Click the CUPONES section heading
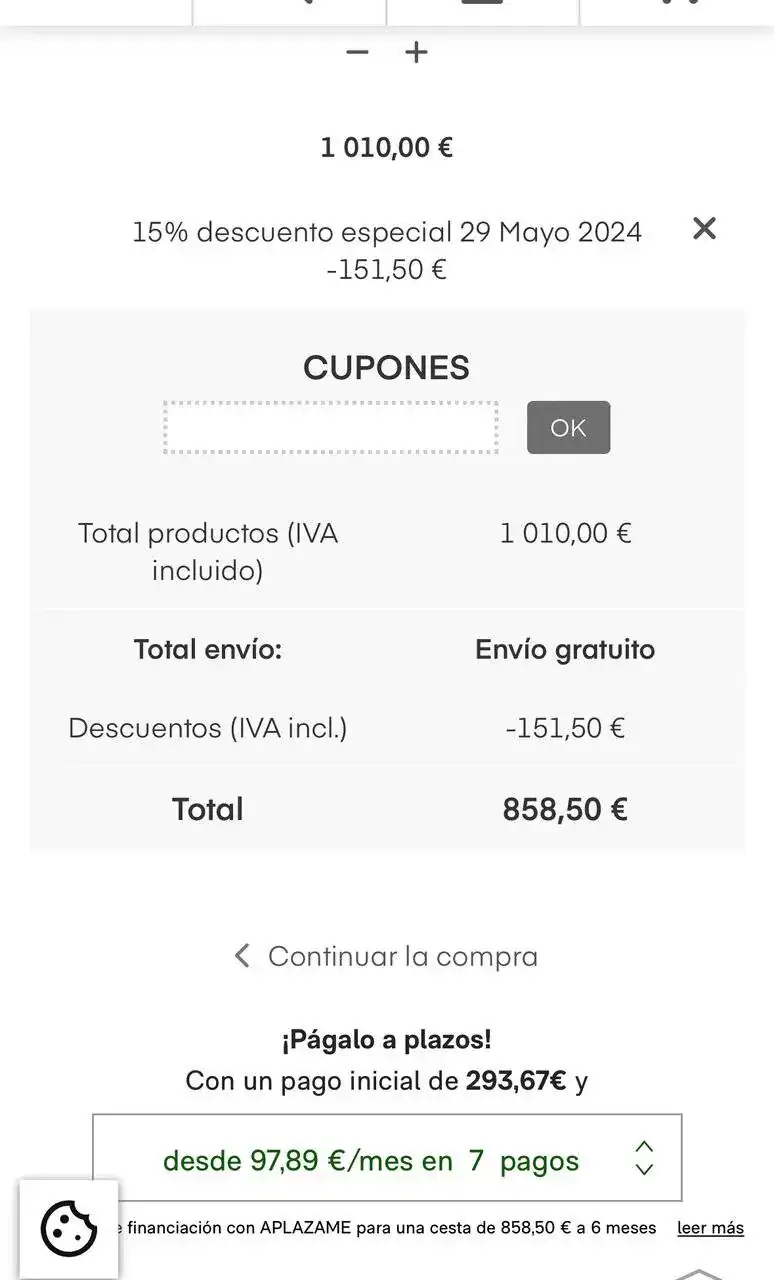 (386, 368)
